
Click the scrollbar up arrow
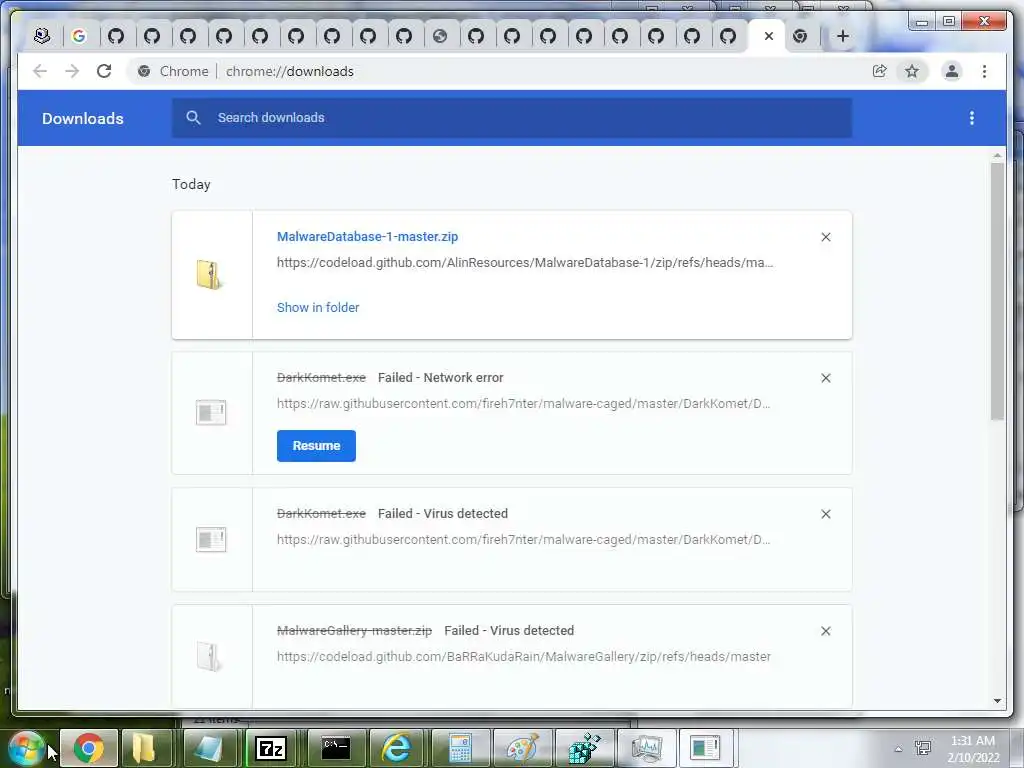click(997, 156)
